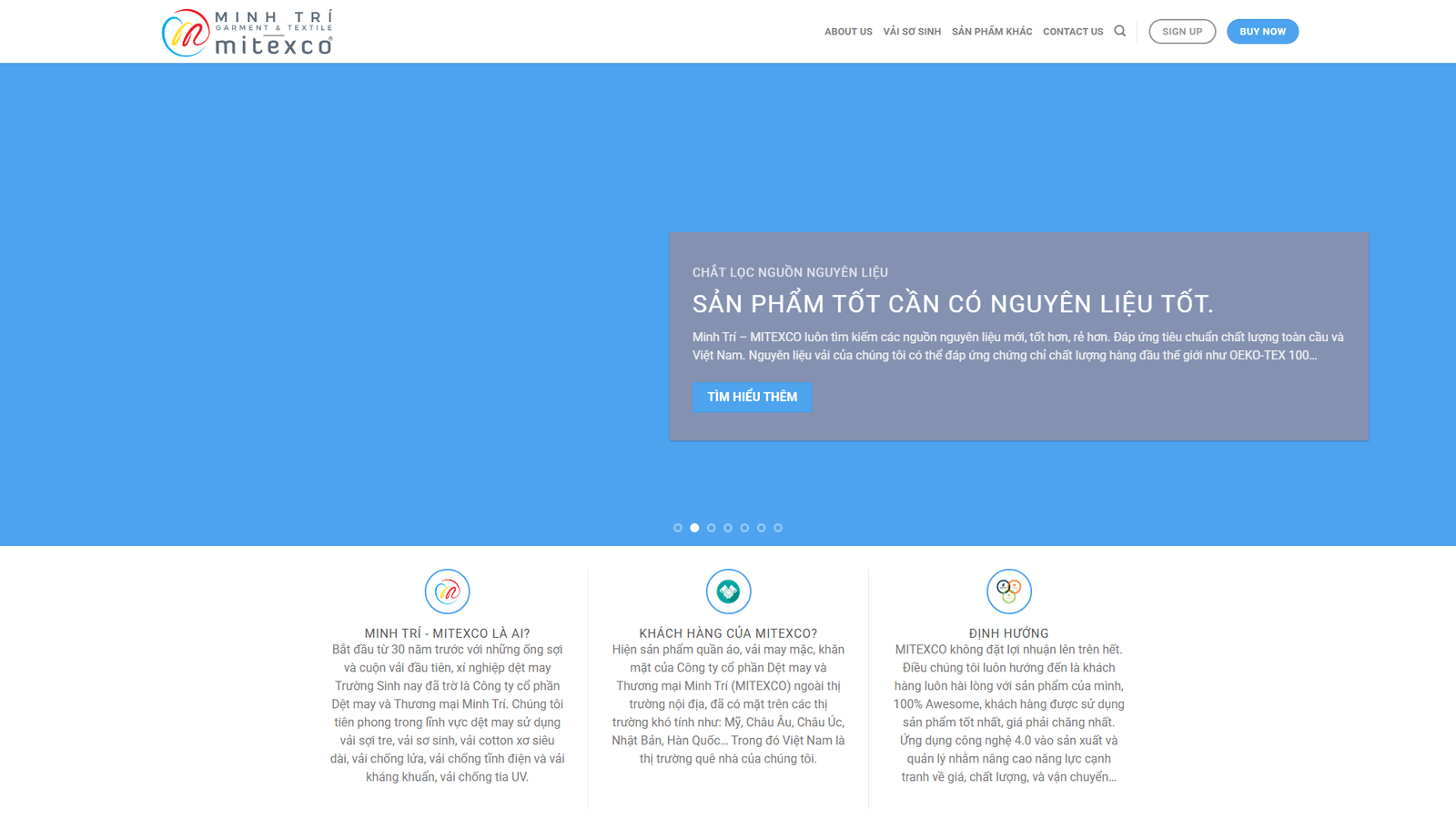The image size is (1456, 819).
Task: Expand Sản Phẩm Khác menu
Action: (x=992, y=32)
